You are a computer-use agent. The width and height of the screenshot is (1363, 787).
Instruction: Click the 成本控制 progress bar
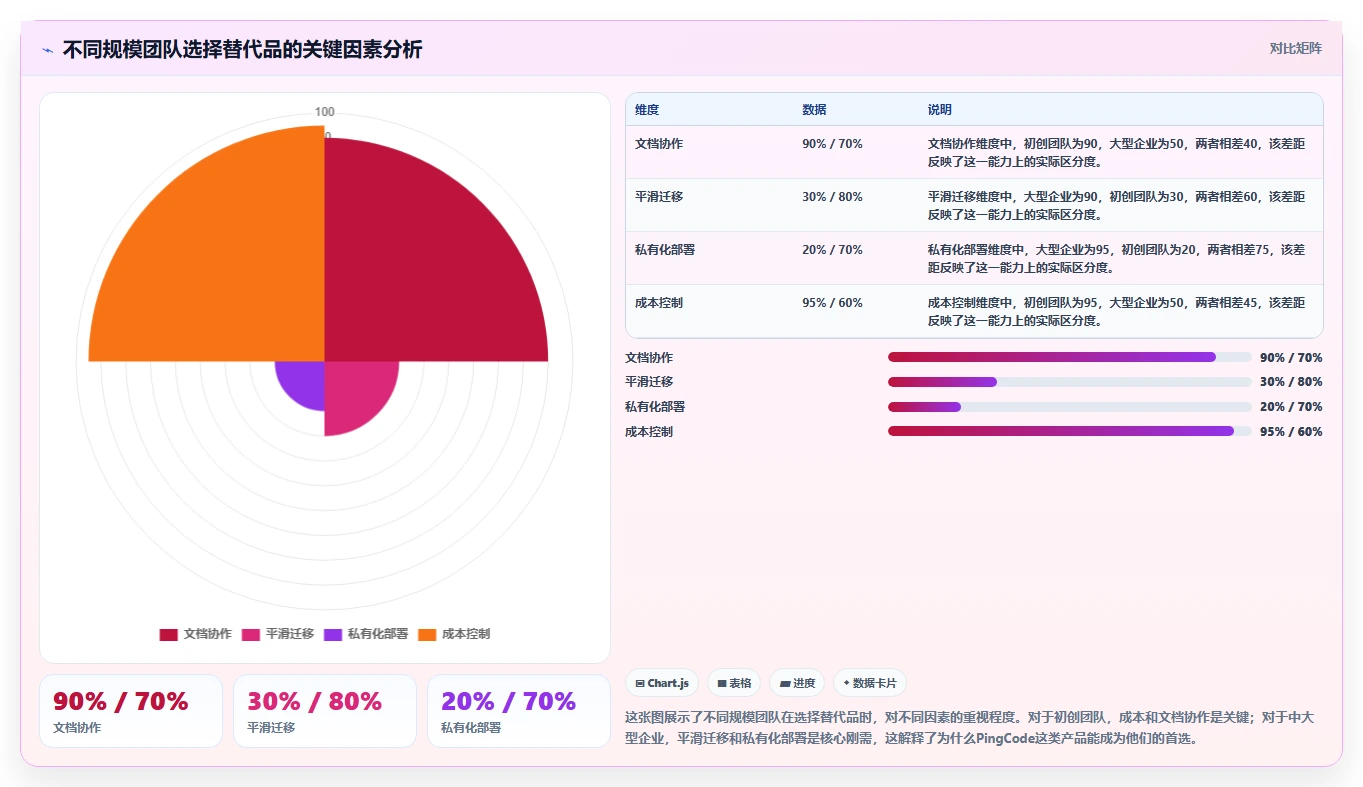tap(1069, 431)
